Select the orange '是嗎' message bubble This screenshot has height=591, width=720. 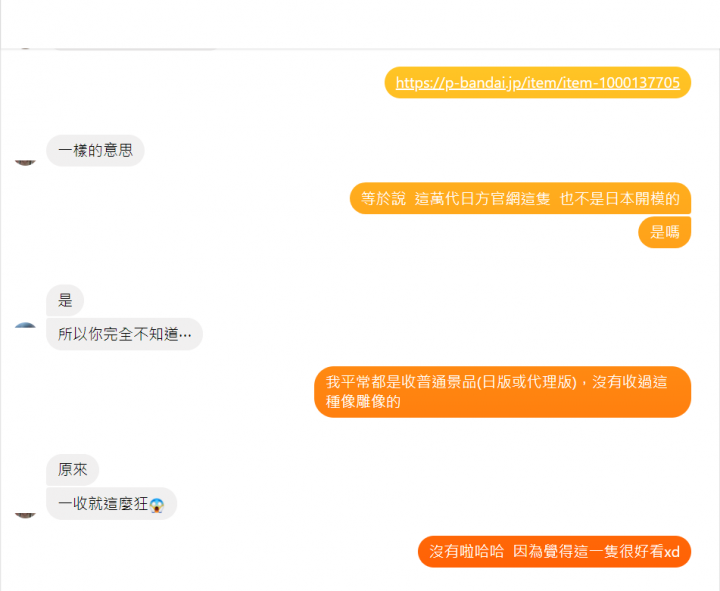tap(664, 232)
